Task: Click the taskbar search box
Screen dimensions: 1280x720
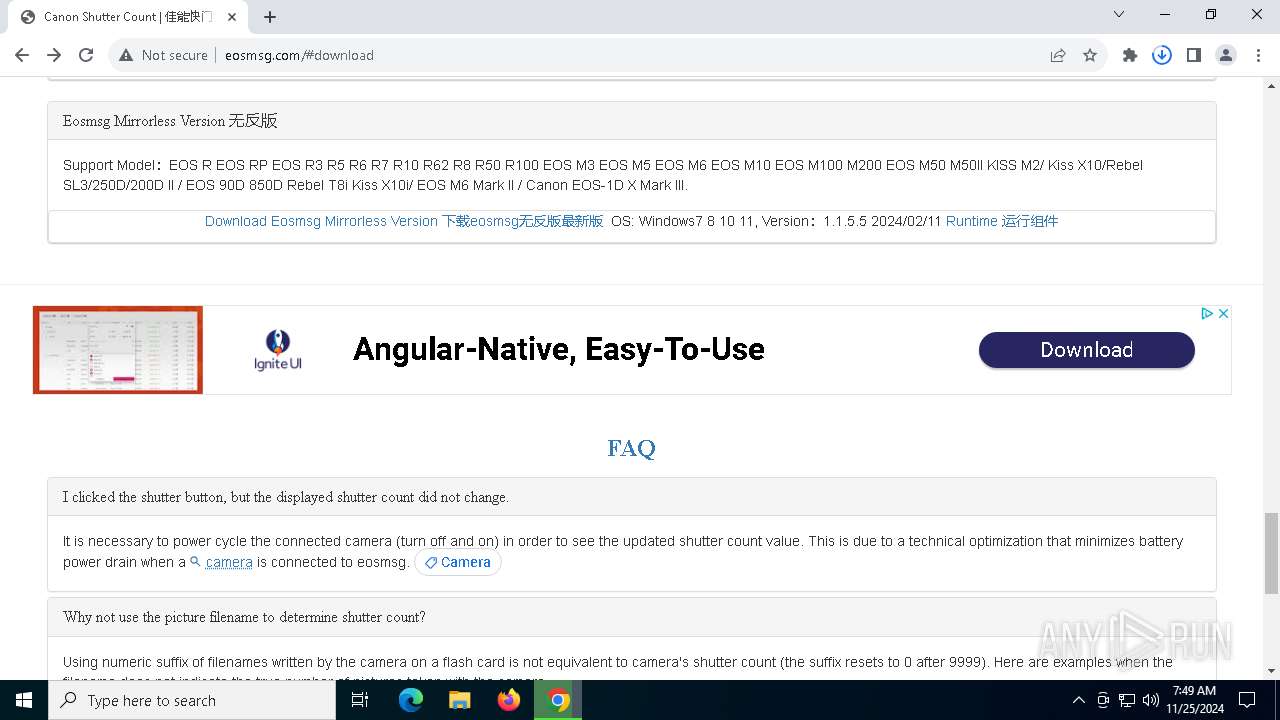Action: [x=192, y=700]
